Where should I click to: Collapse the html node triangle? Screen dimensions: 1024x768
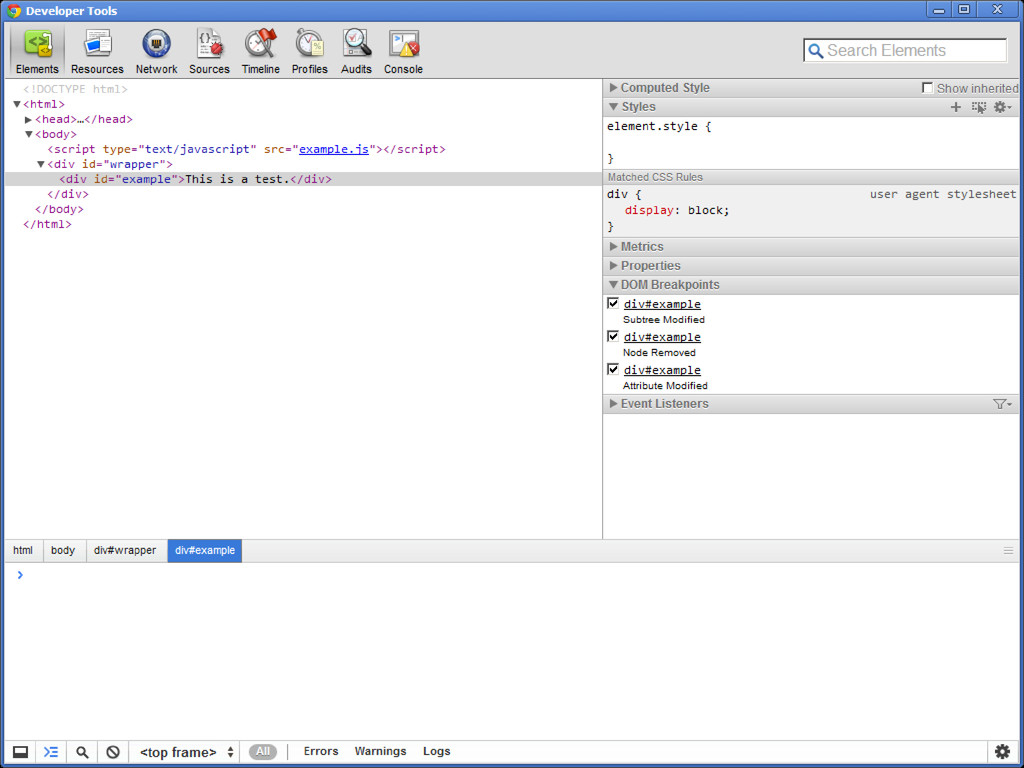[17, 104]
